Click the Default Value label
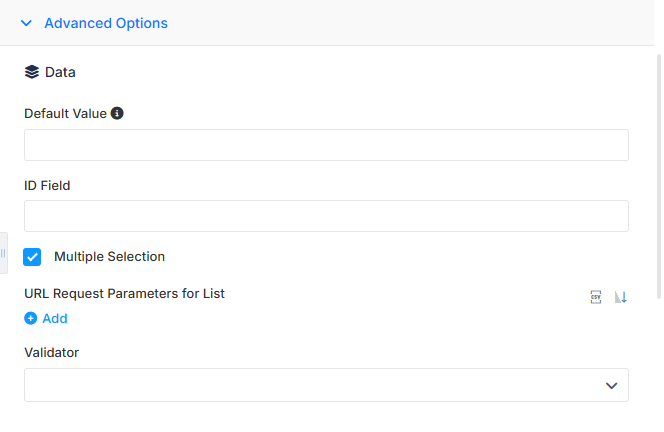This screenshot has height=432, width=664. click(65, 114)
